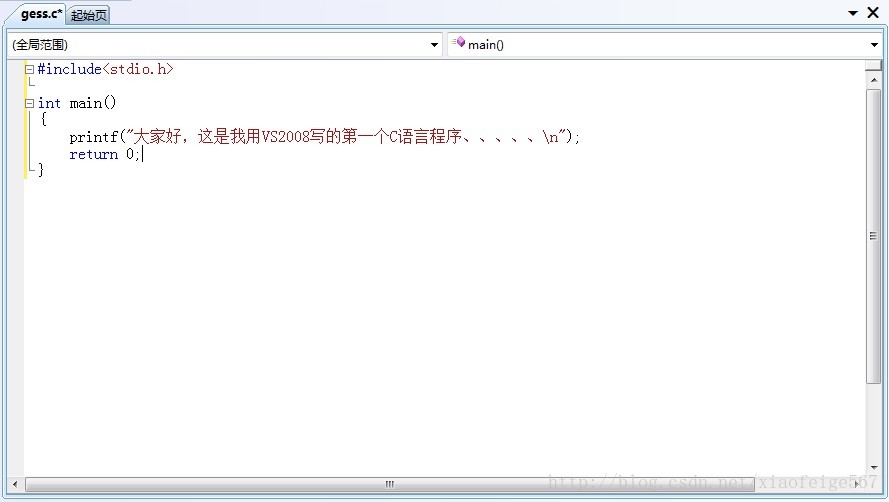Switch to the gess.c* editor tab
889x502 pixels.
(x=40, y=14)
